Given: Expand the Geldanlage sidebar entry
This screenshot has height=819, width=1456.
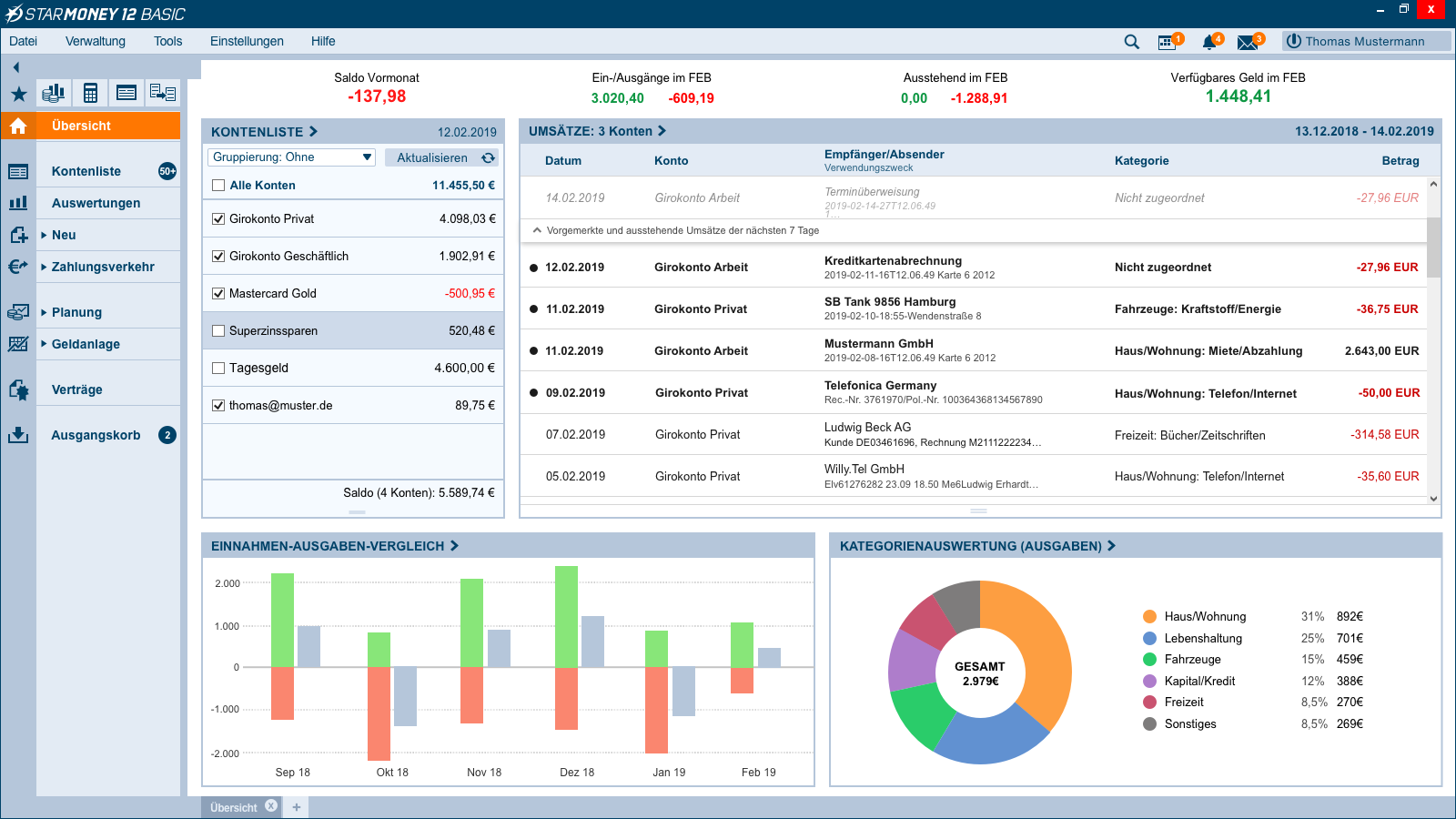Looking at the screenshot, I should tap(44, 344).
